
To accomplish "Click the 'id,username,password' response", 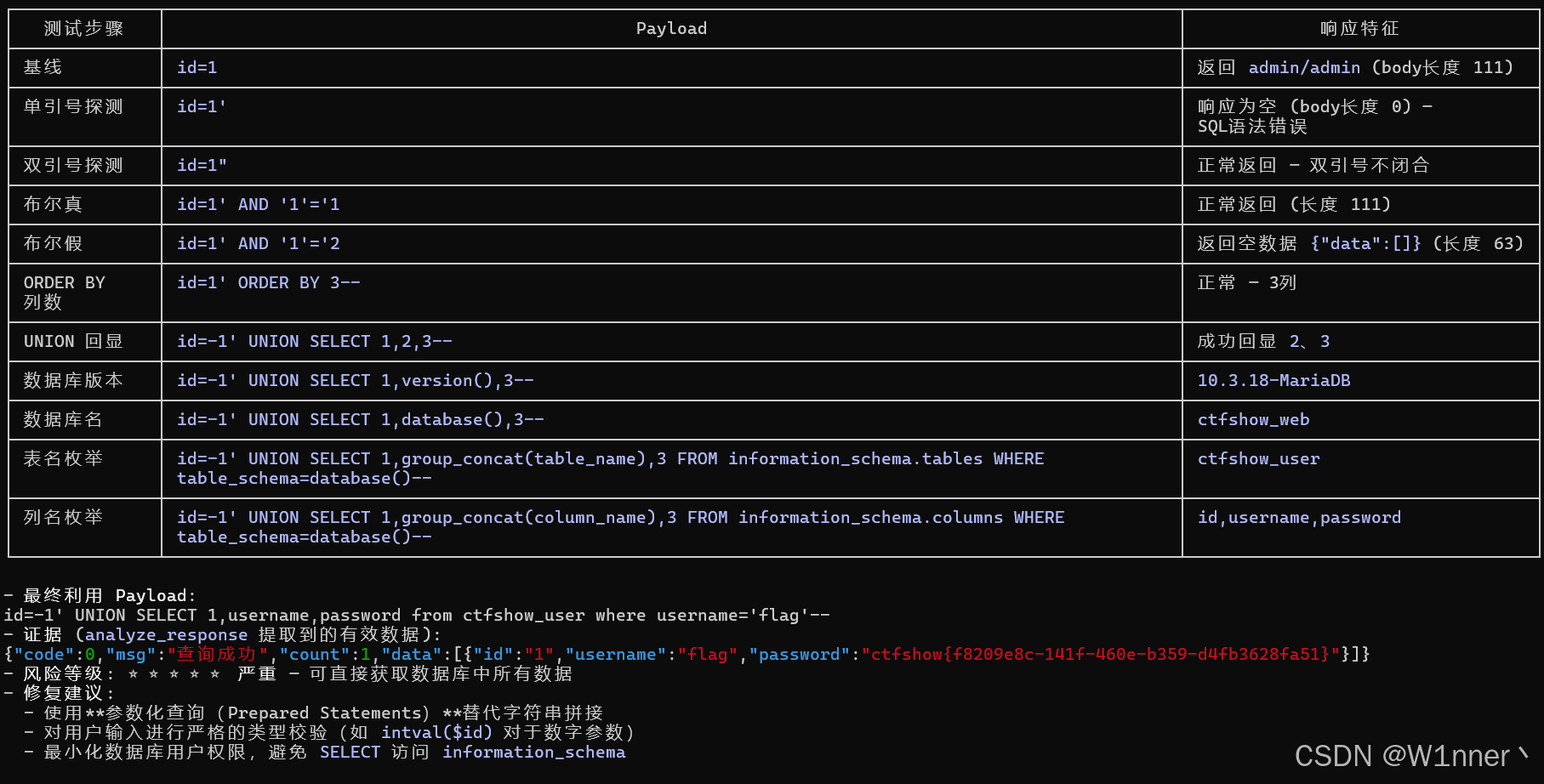I will coord(1299,518).
